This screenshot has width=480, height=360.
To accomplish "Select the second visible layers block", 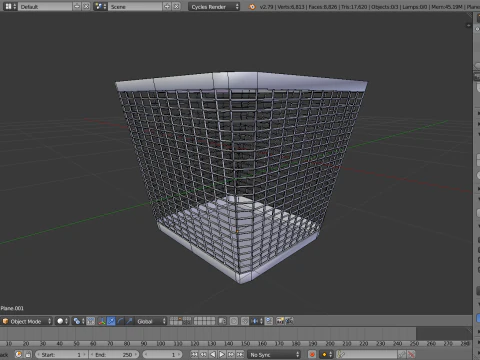I will (204, 321).
